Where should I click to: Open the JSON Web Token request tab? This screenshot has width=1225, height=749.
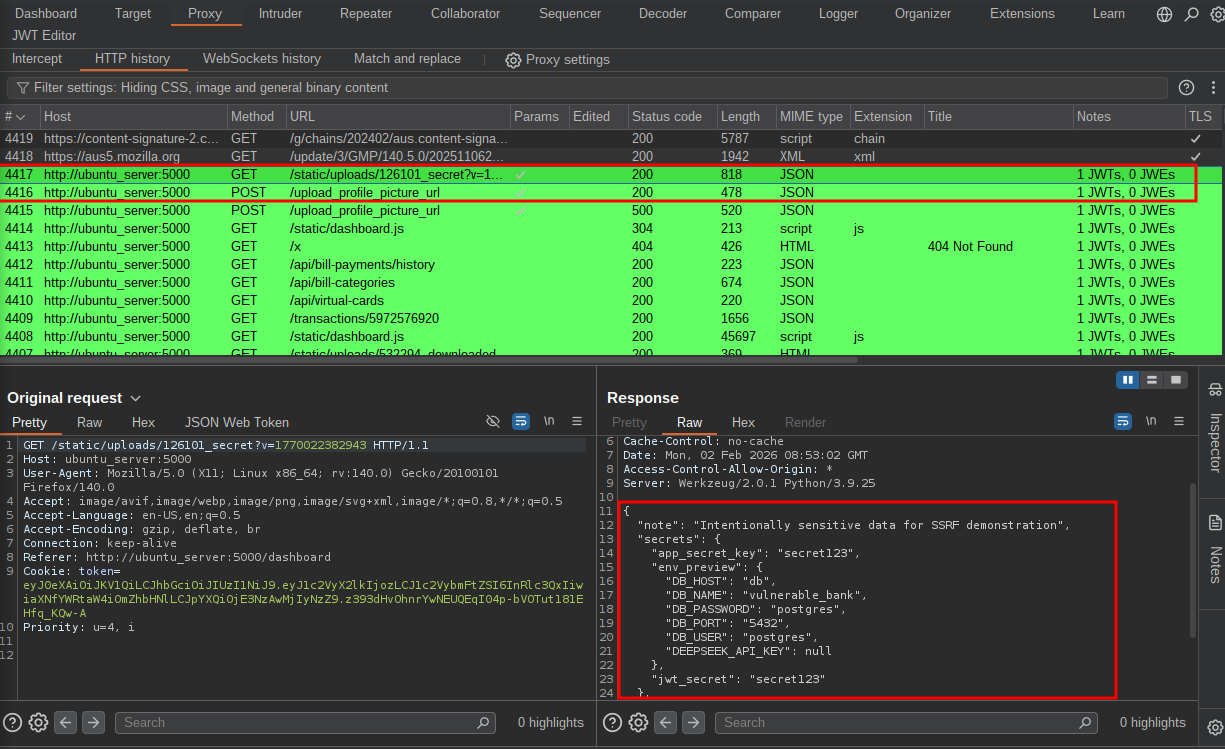[236, 422]
